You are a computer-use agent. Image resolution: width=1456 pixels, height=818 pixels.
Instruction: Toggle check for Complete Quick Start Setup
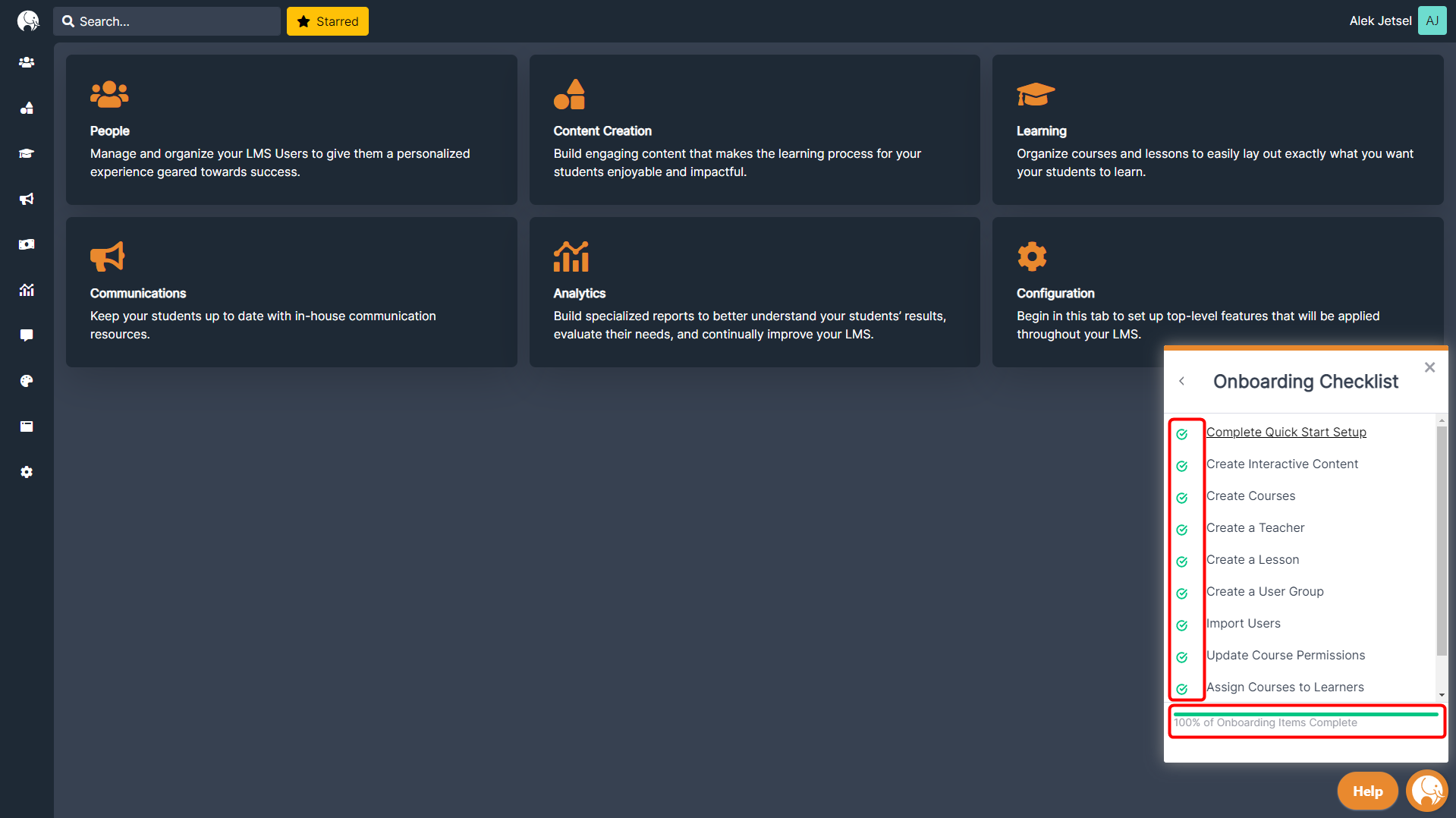pos(1182,434)
